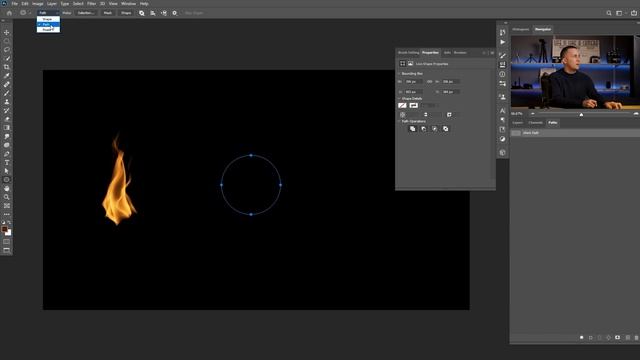The width and height of the screenshot is (640, 360).
Task: Switch to the Channels tab
Action: [x=536, y=122]
